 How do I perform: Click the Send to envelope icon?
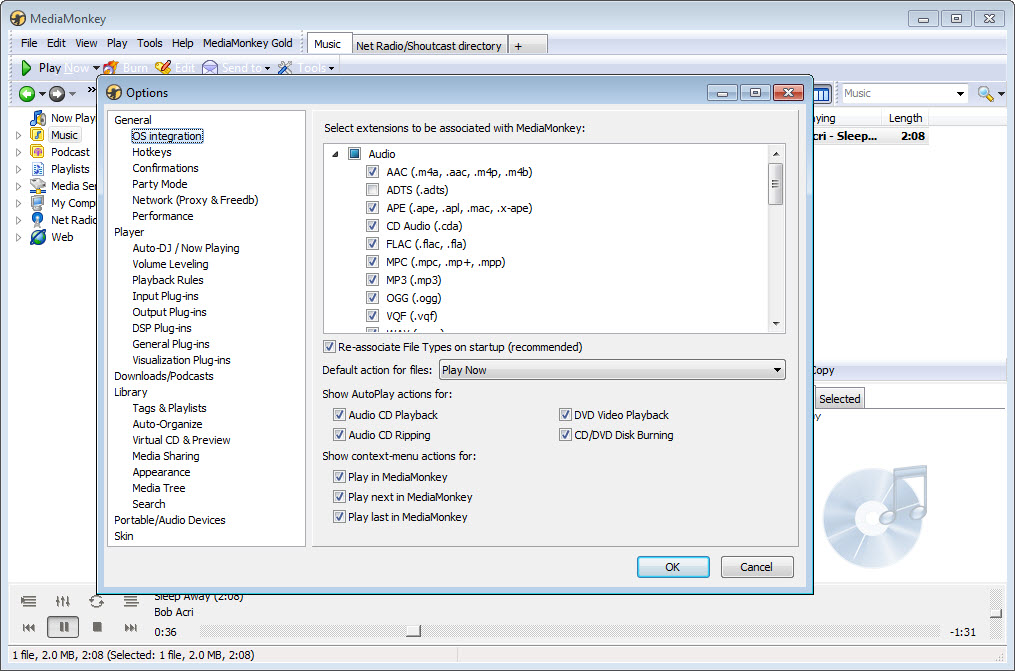pos(210,67)
